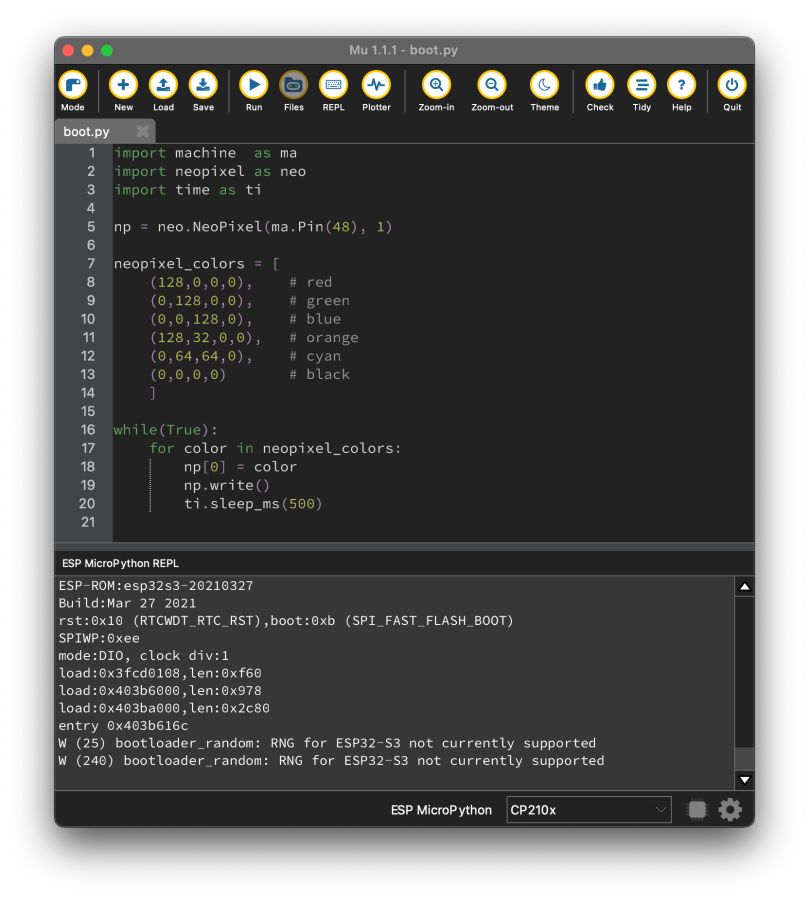The height and width of the screenshot is (899, 809).
Task: Open settings via the gear icon
Action: pos(730,810)
